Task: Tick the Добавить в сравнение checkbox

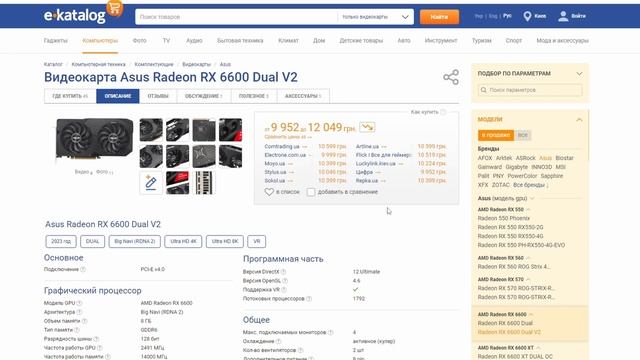Action: (311, 192)
